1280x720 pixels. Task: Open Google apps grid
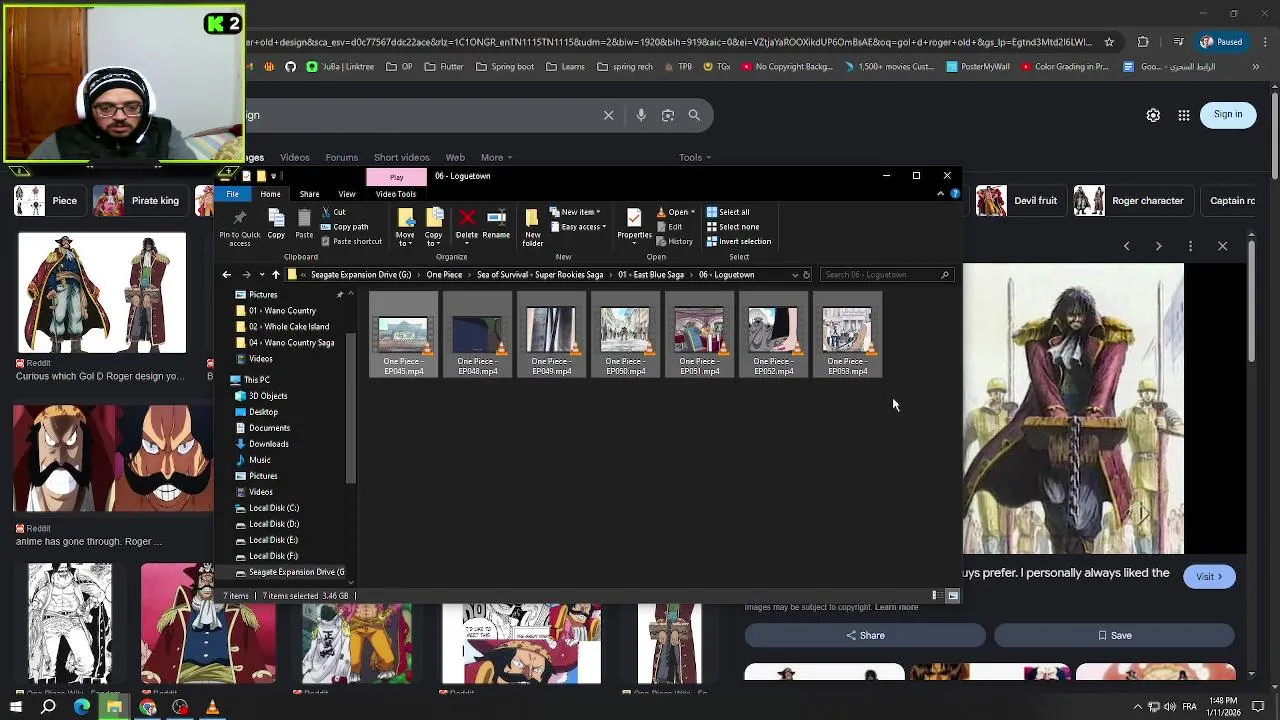click(1184, 115)
